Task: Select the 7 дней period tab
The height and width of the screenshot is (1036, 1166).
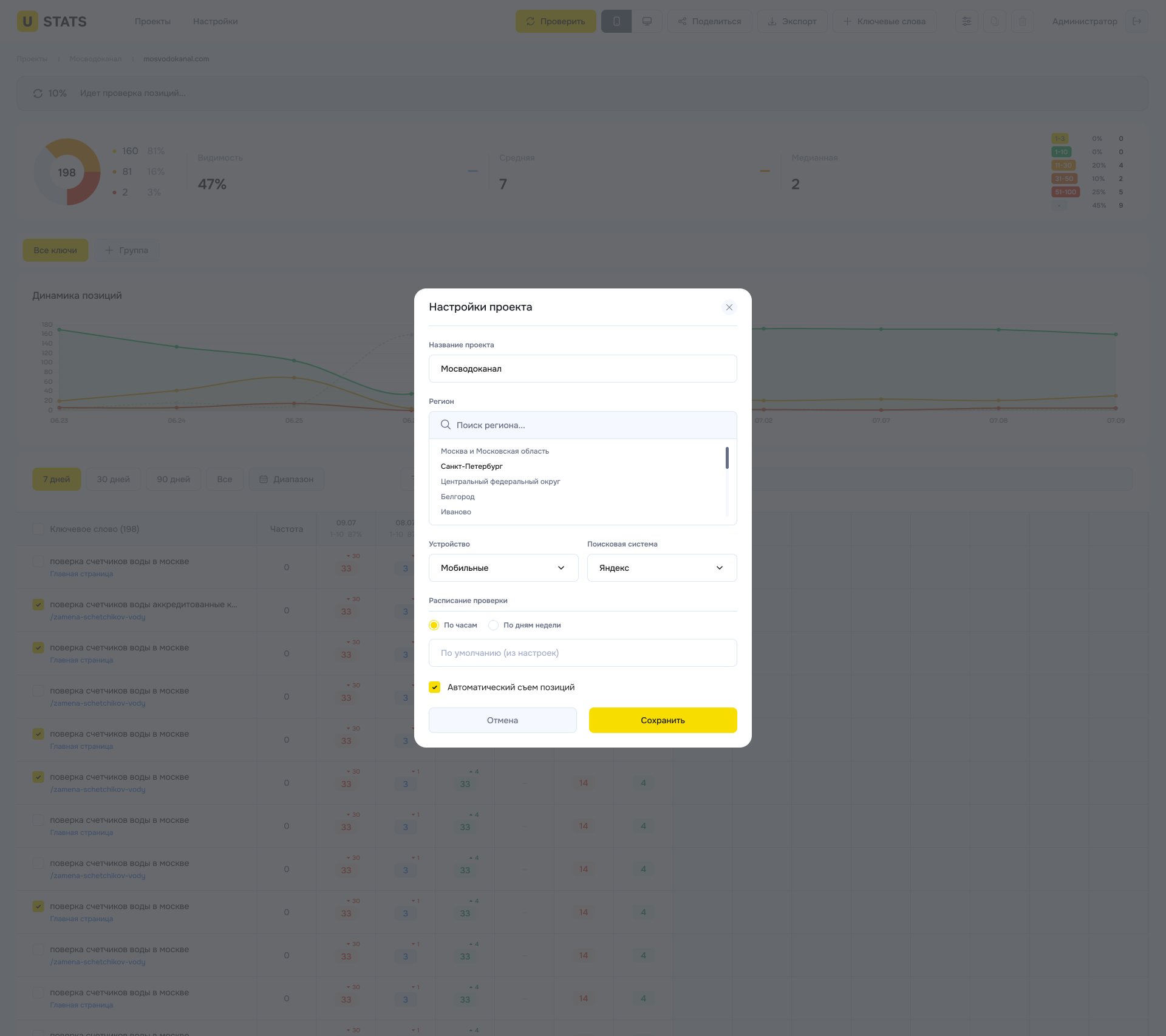Action: 56,479
